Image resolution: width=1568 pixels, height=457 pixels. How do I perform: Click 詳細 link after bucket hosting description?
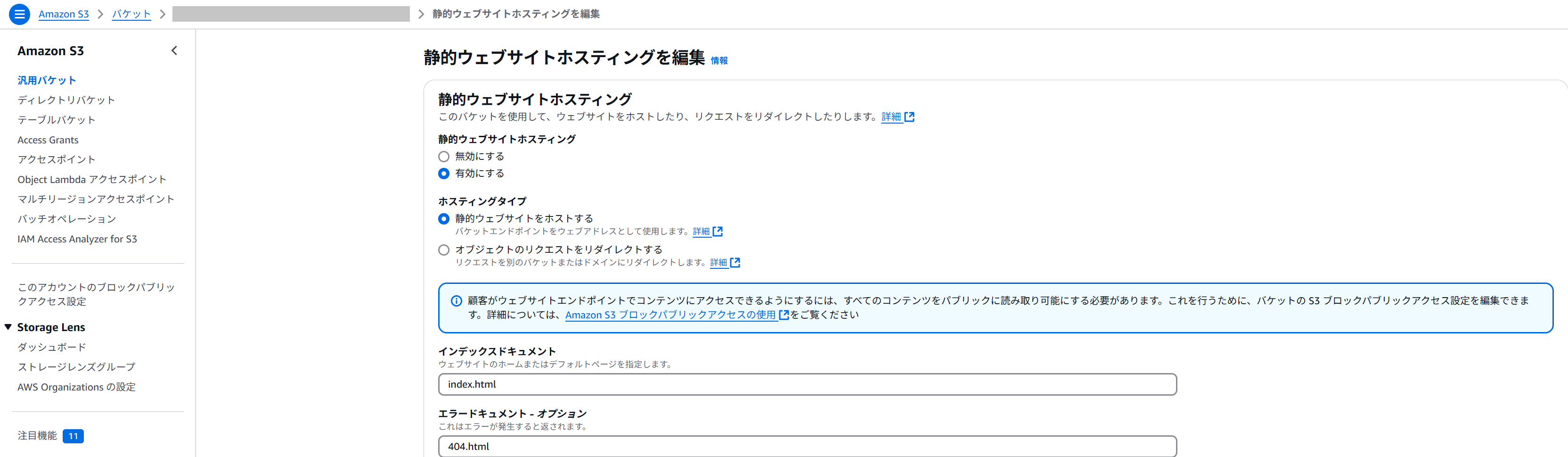pyautogui.click(x=891, y=117)
